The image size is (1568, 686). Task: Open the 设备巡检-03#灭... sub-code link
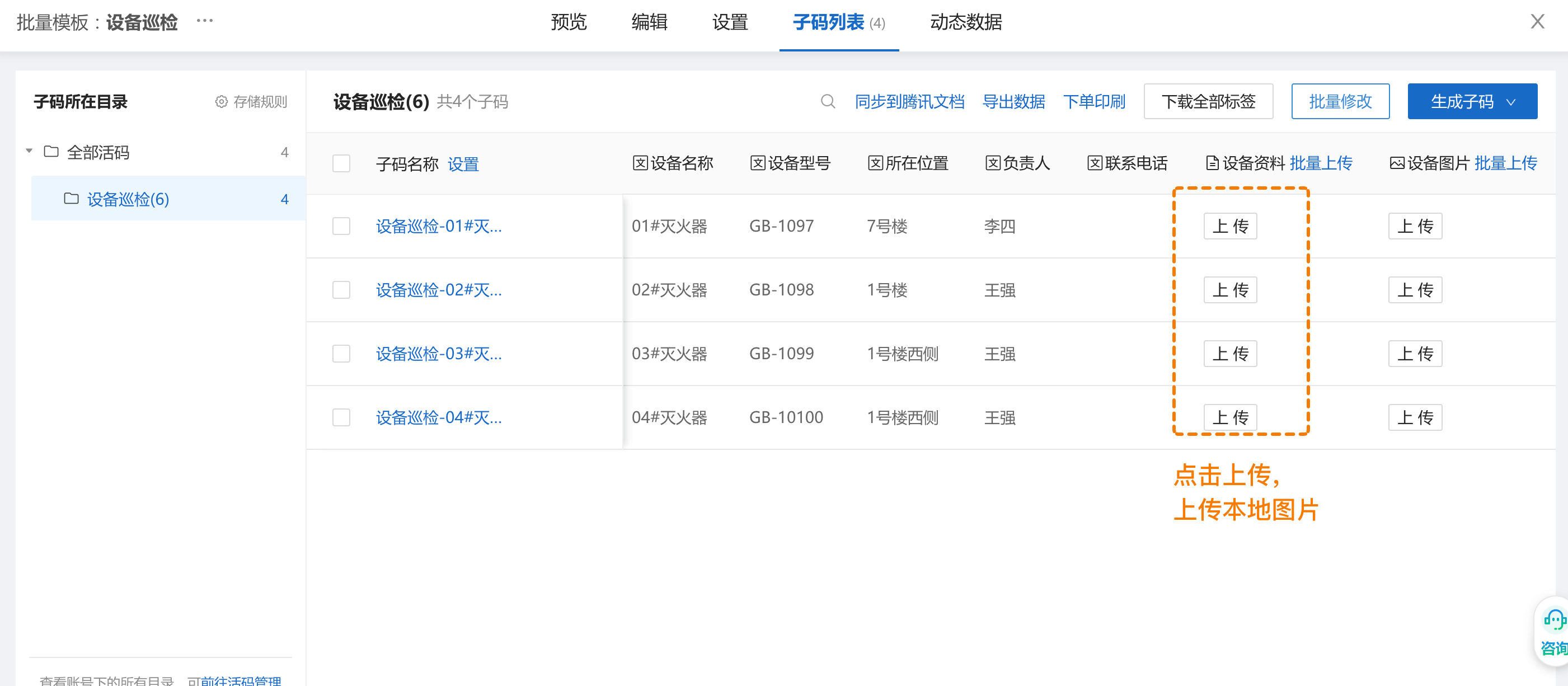click(438, 354)
